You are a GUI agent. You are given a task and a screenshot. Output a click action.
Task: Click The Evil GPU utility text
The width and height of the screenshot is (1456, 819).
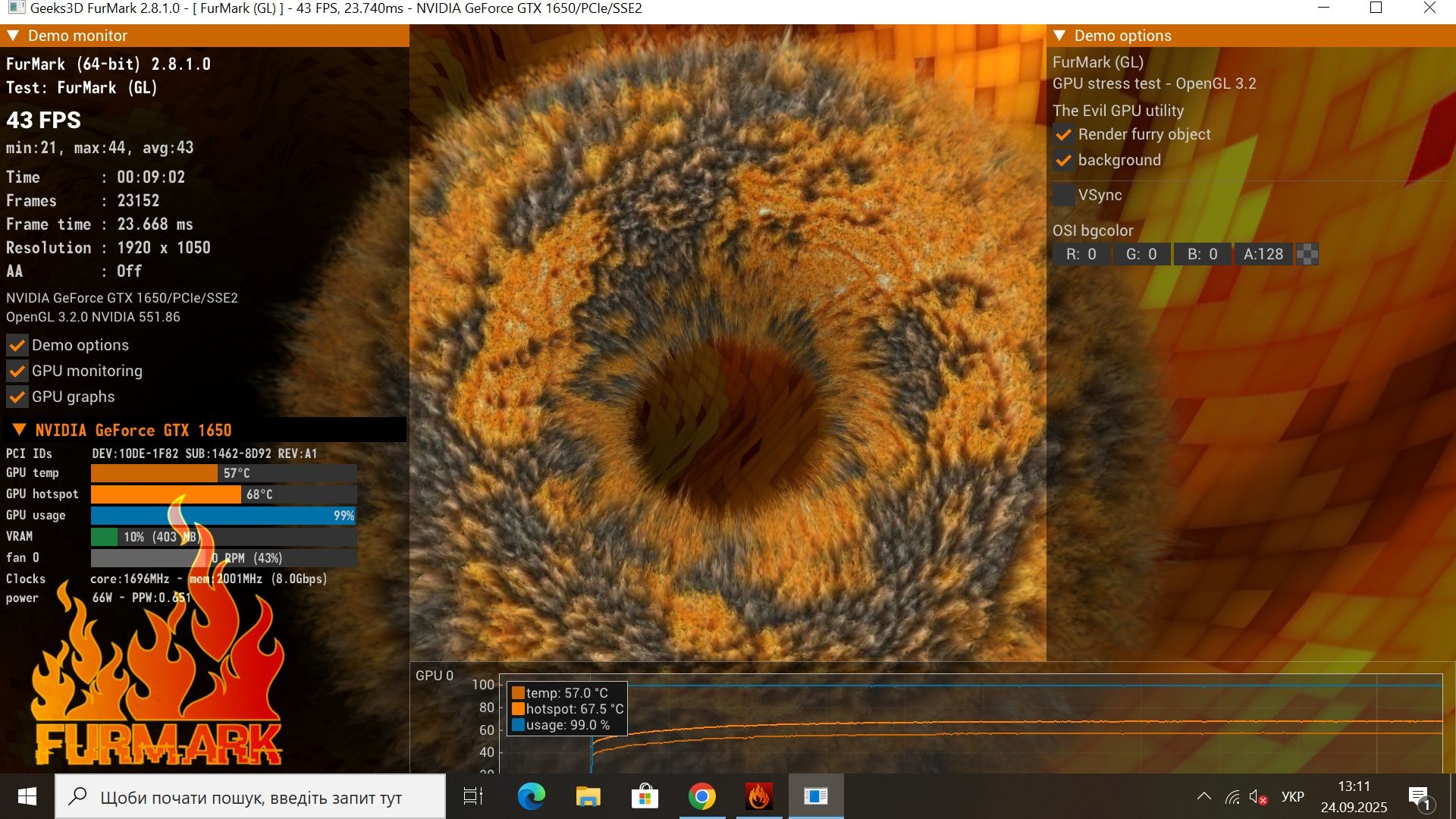pyautogui.click(x=1118, y=111)
